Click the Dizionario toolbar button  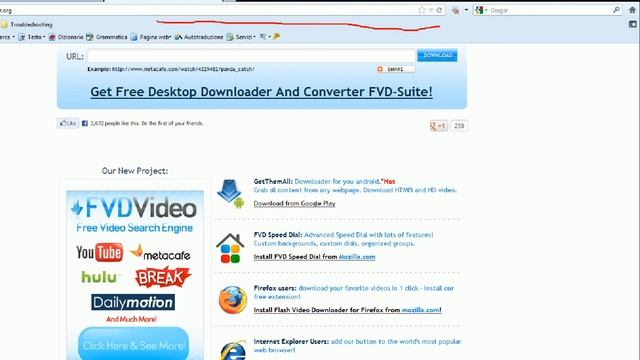(x=66, y=37)
